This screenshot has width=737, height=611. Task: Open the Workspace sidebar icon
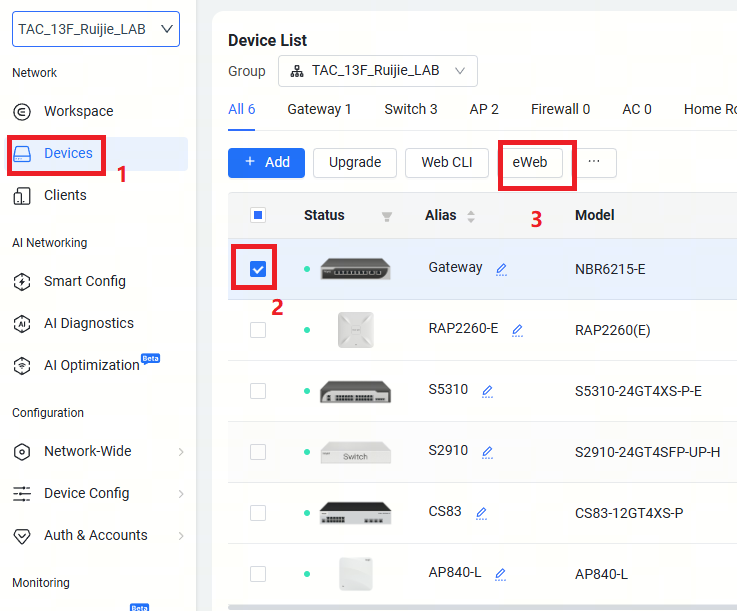pos(22,112)
